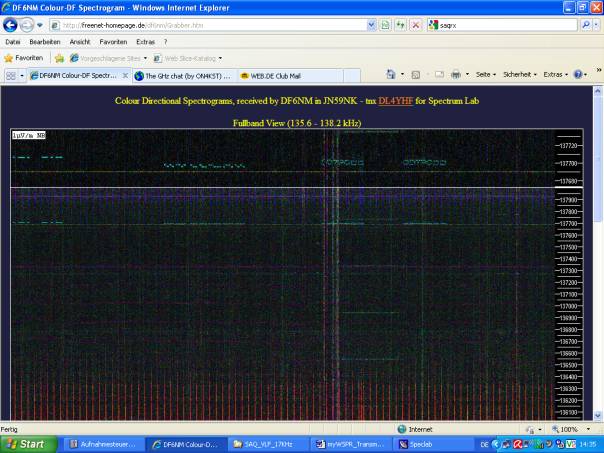Click the Windows Start button

(x=28, y=444)
